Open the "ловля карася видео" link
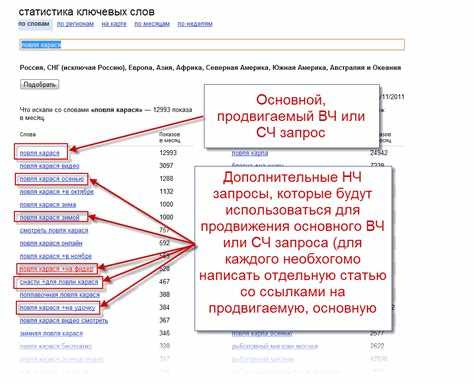Viewport: 474px width, 387px height. pos(49,166)
